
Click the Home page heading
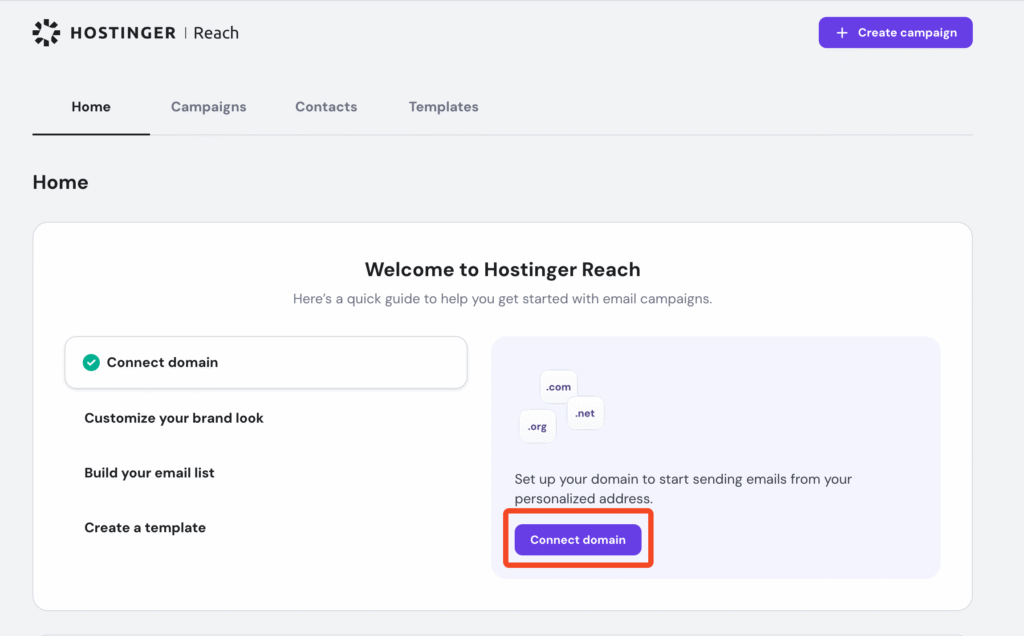coord(60,182)
